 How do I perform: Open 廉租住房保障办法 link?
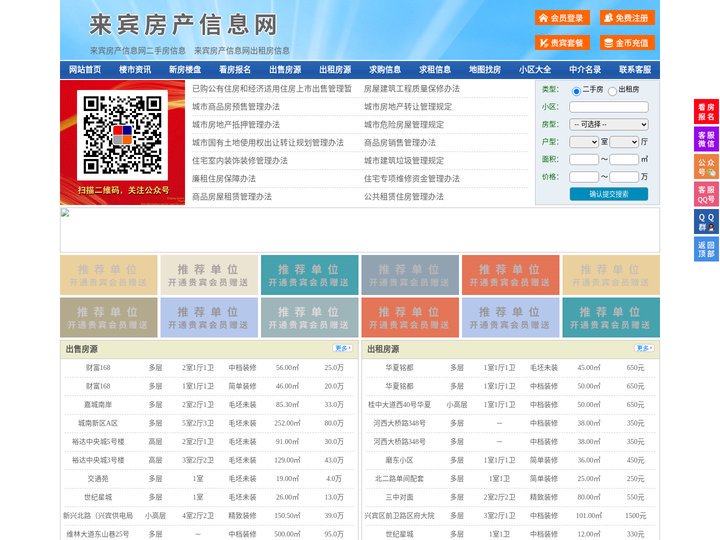point(224,179)
